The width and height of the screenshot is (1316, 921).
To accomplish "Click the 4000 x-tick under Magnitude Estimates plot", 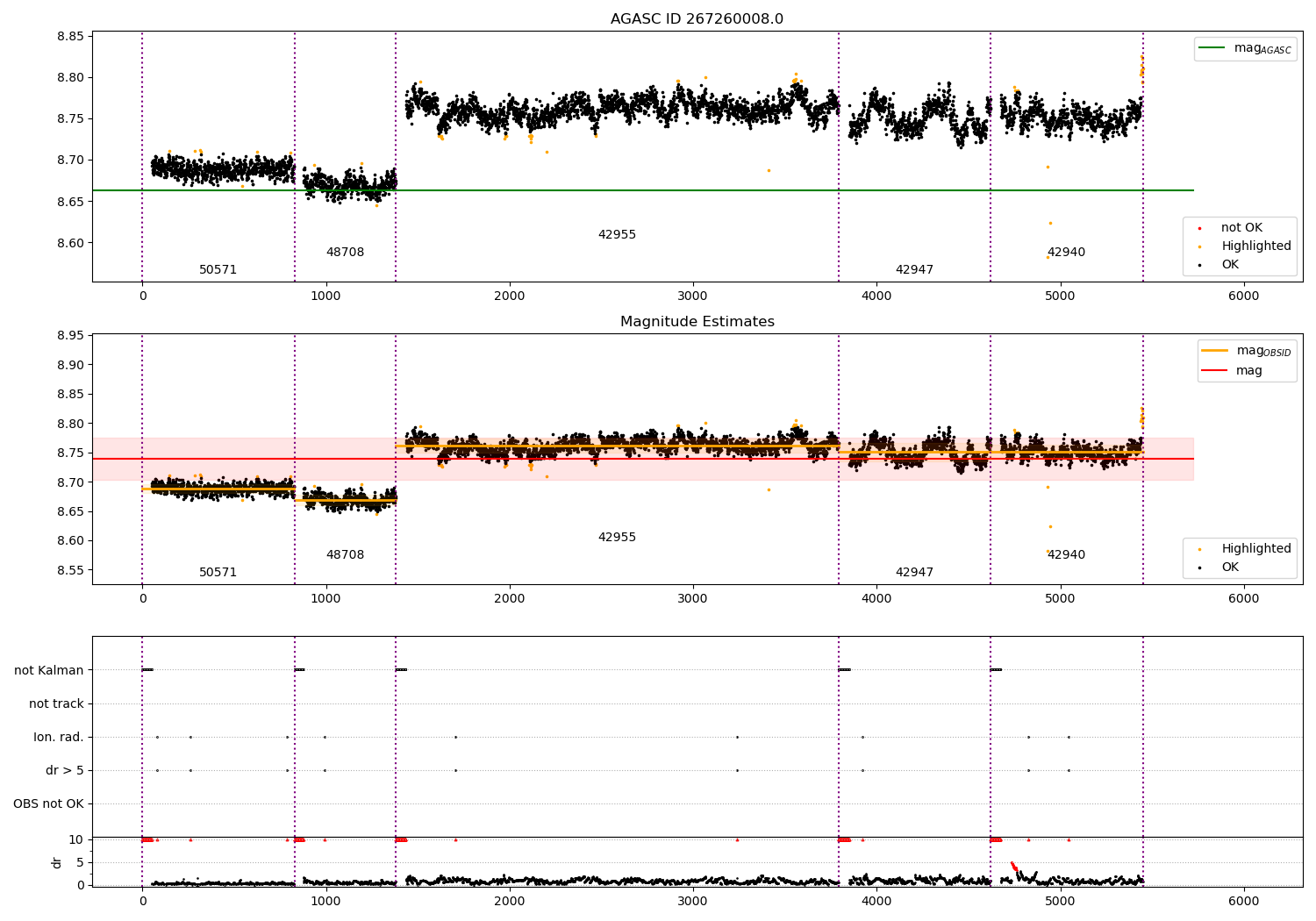I will point(876,599).
